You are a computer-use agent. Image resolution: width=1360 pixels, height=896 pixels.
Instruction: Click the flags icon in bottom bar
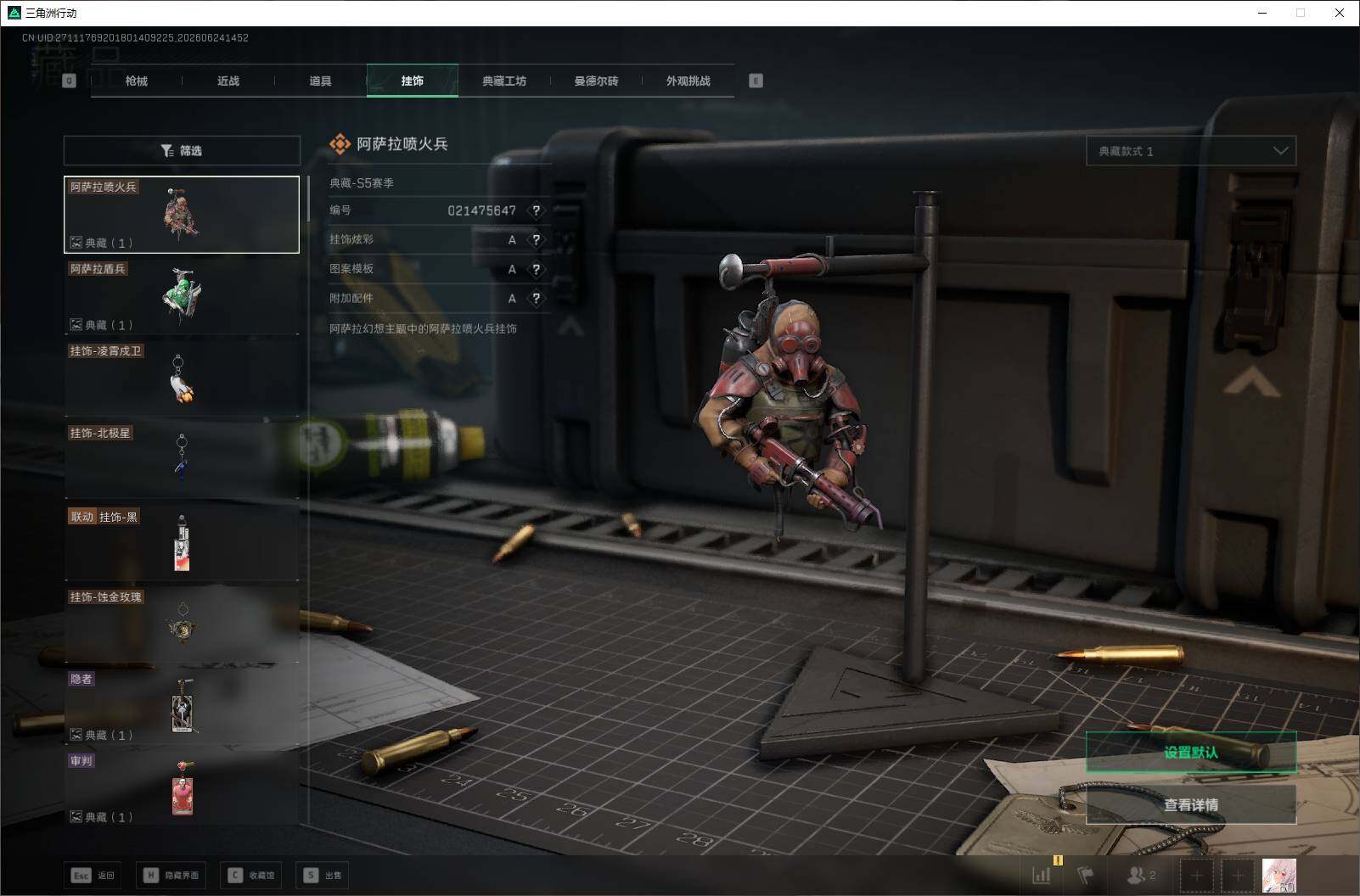1086,875
